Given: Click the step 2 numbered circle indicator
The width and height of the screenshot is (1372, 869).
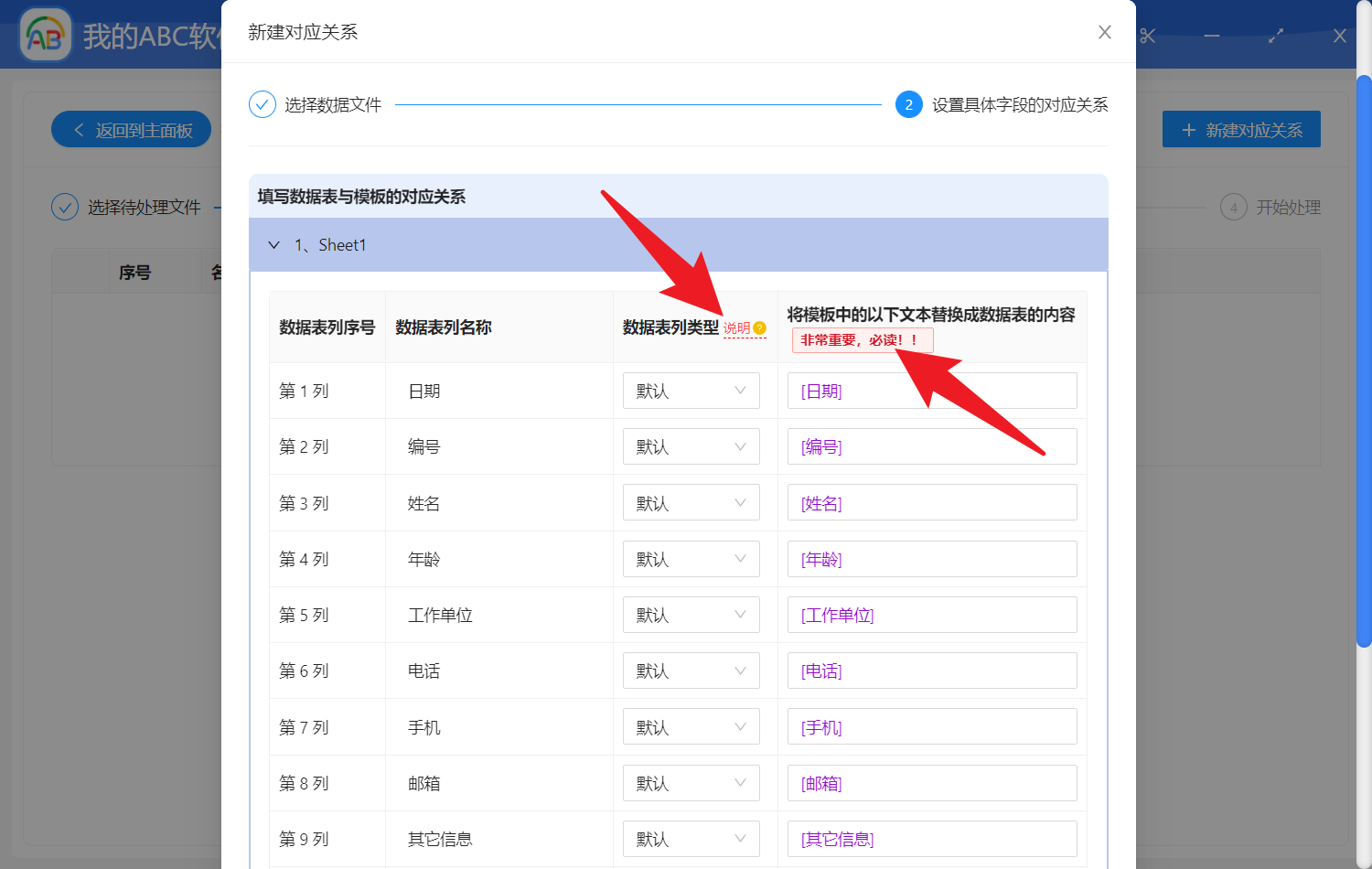Looking at the screenshot, I should 908,104.
